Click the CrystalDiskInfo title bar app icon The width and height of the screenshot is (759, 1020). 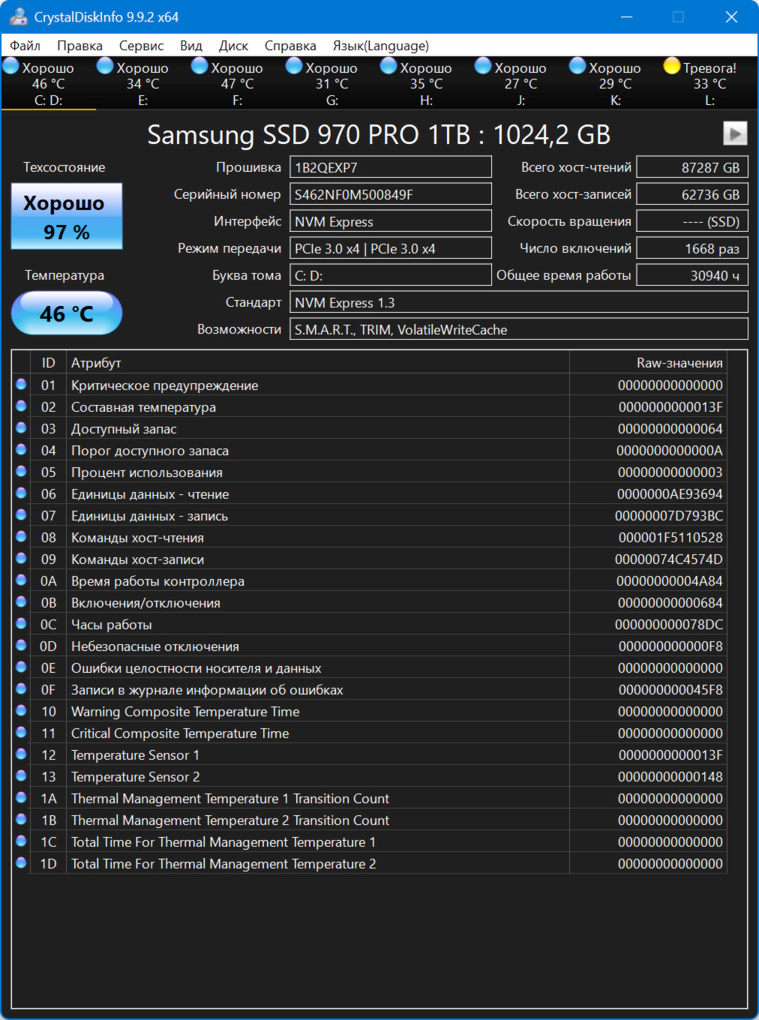click(18, 16)
